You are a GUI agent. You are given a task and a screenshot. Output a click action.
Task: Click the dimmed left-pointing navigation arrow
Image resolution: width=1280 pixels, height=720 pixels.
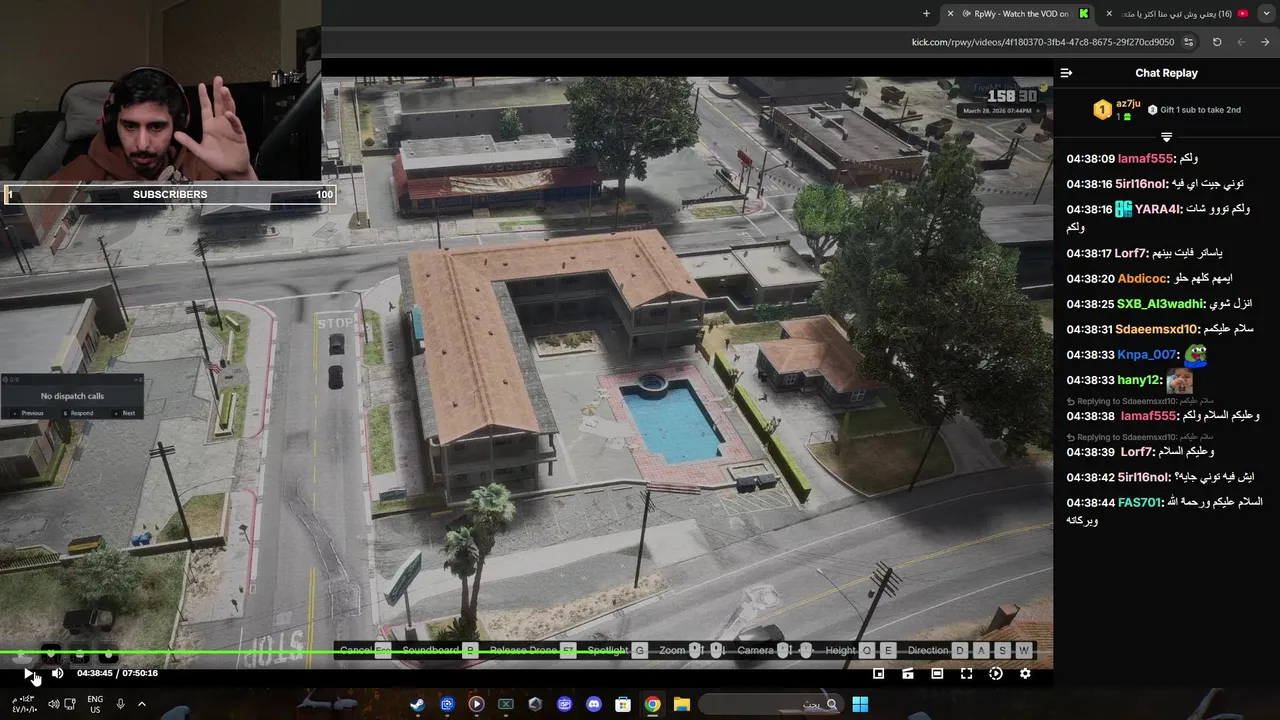pos(1241,42)
